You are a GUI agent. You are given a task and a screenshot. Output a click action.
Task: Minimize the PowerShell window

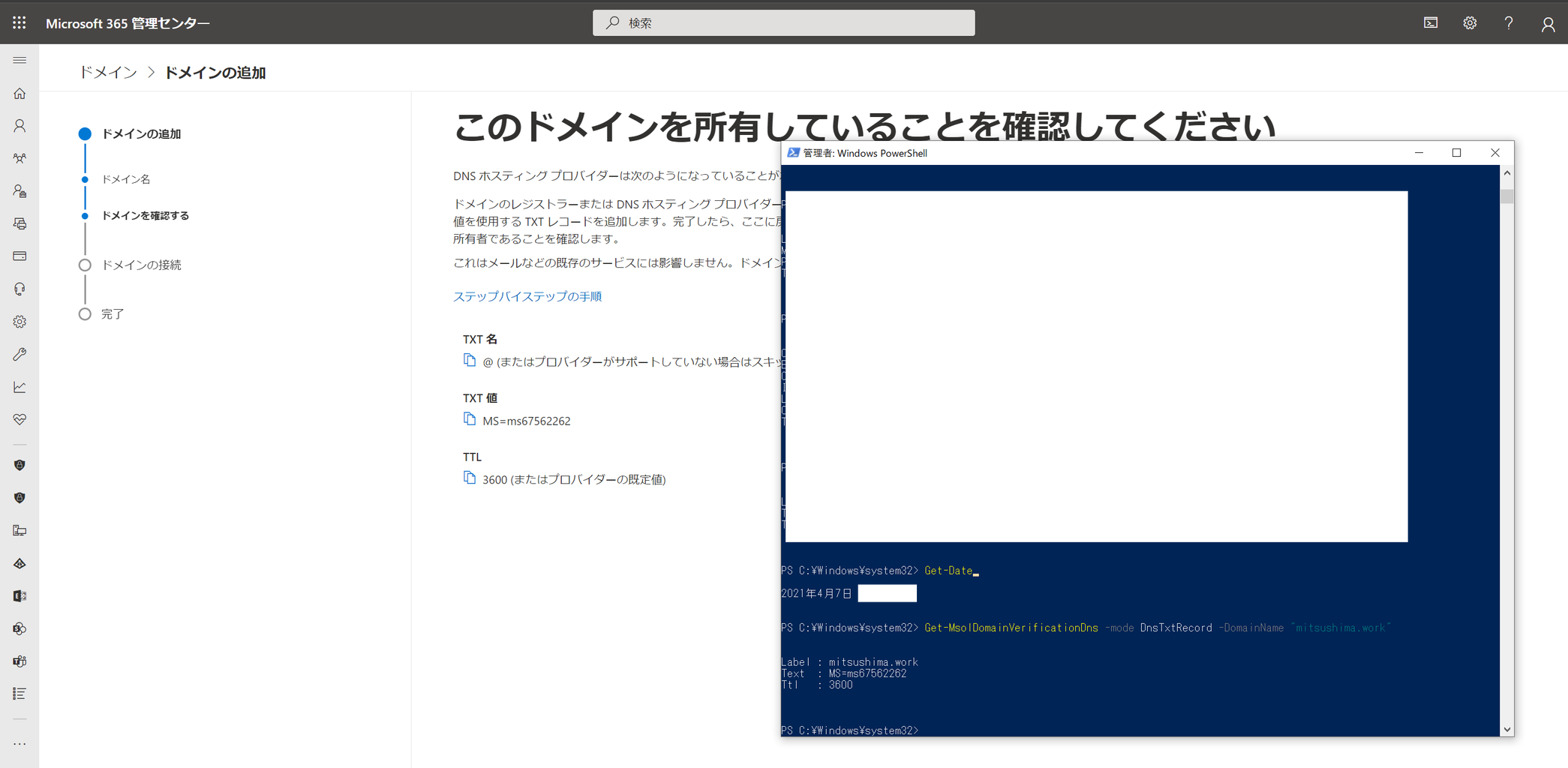[1419, 152]
